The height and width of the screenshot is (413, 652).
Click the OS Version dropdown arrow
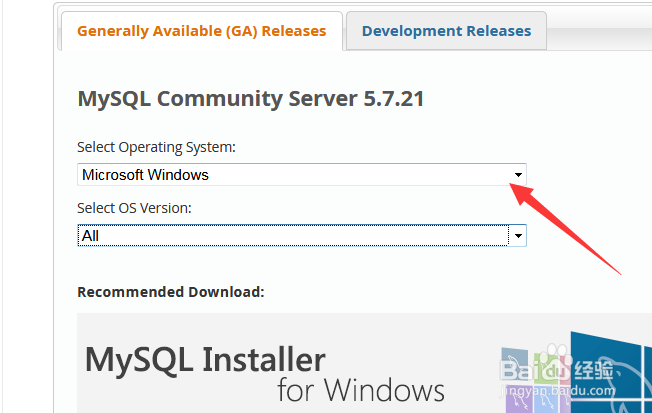pyautogui.click(x=518, y=236)
